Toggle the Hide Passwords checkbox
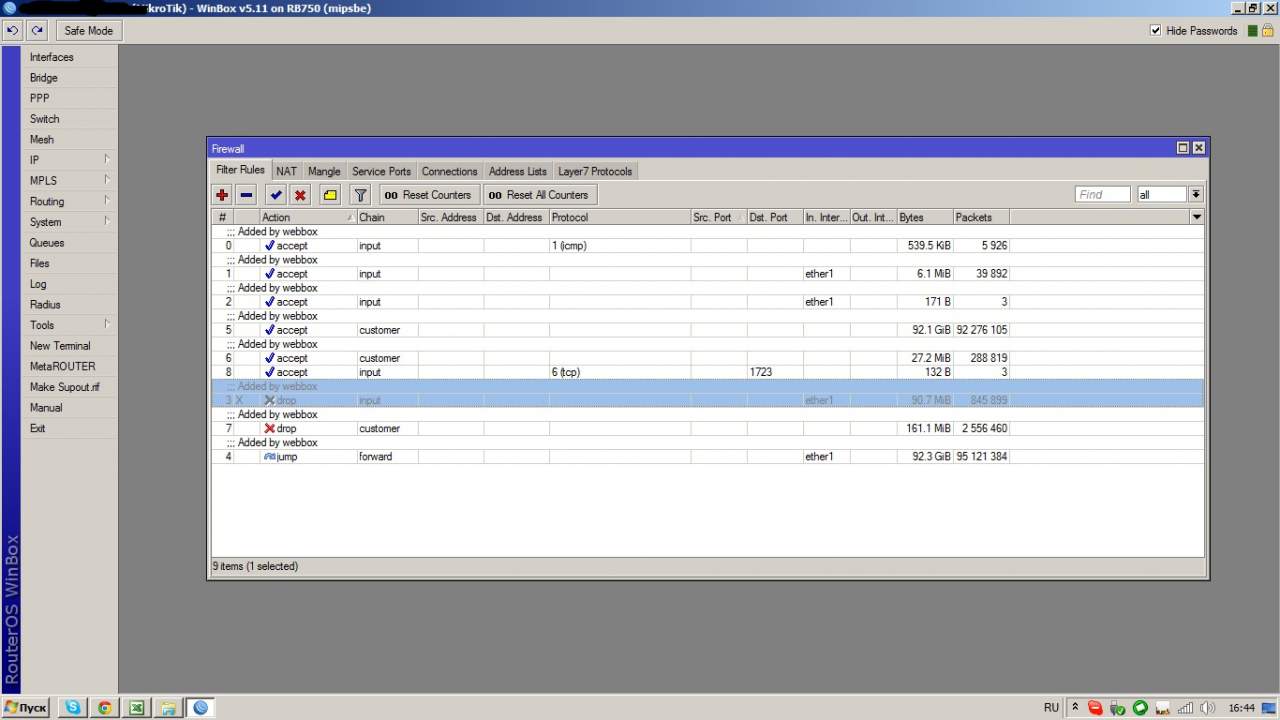 coord(1156,31)
